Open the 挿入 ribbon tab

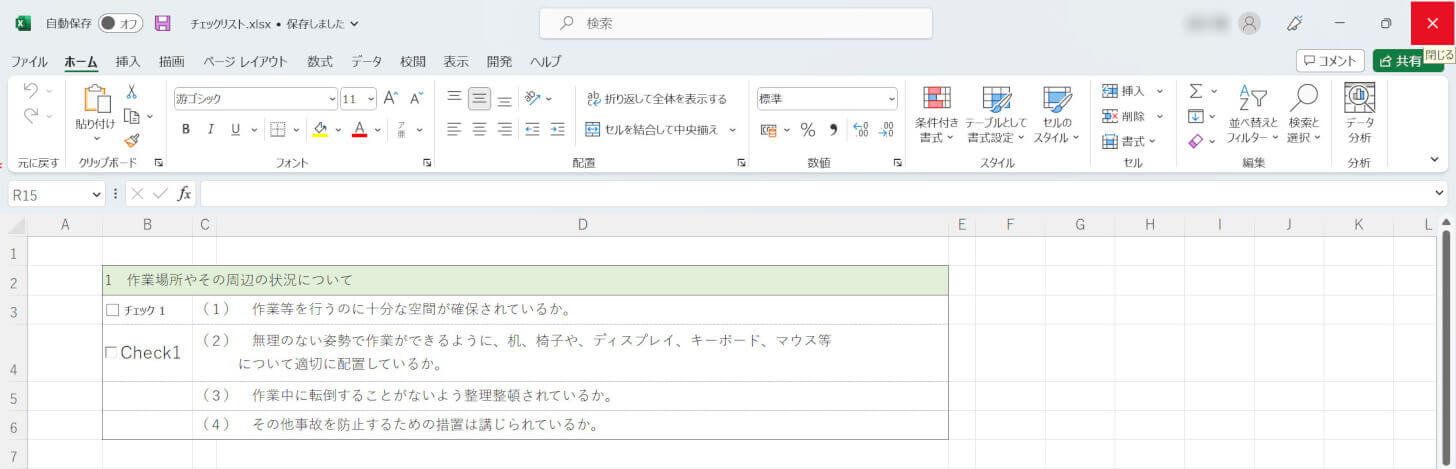click(128, 61)
